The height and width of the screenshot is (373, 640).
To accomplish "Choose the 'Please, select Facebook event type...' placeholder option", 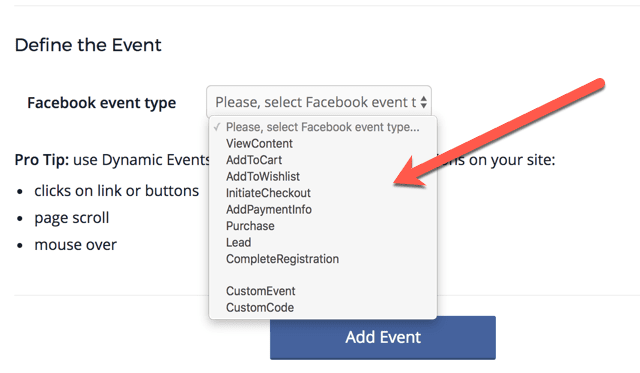I will [x=322, y=127].
